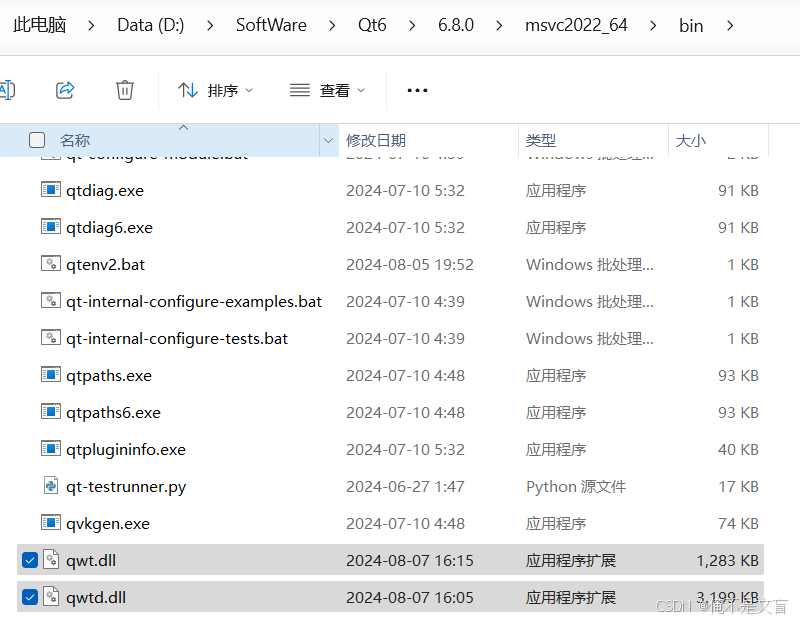Select the qtplugininfo.exe file icon
This screenshot has height=622, width=800.
pos(51,449)
